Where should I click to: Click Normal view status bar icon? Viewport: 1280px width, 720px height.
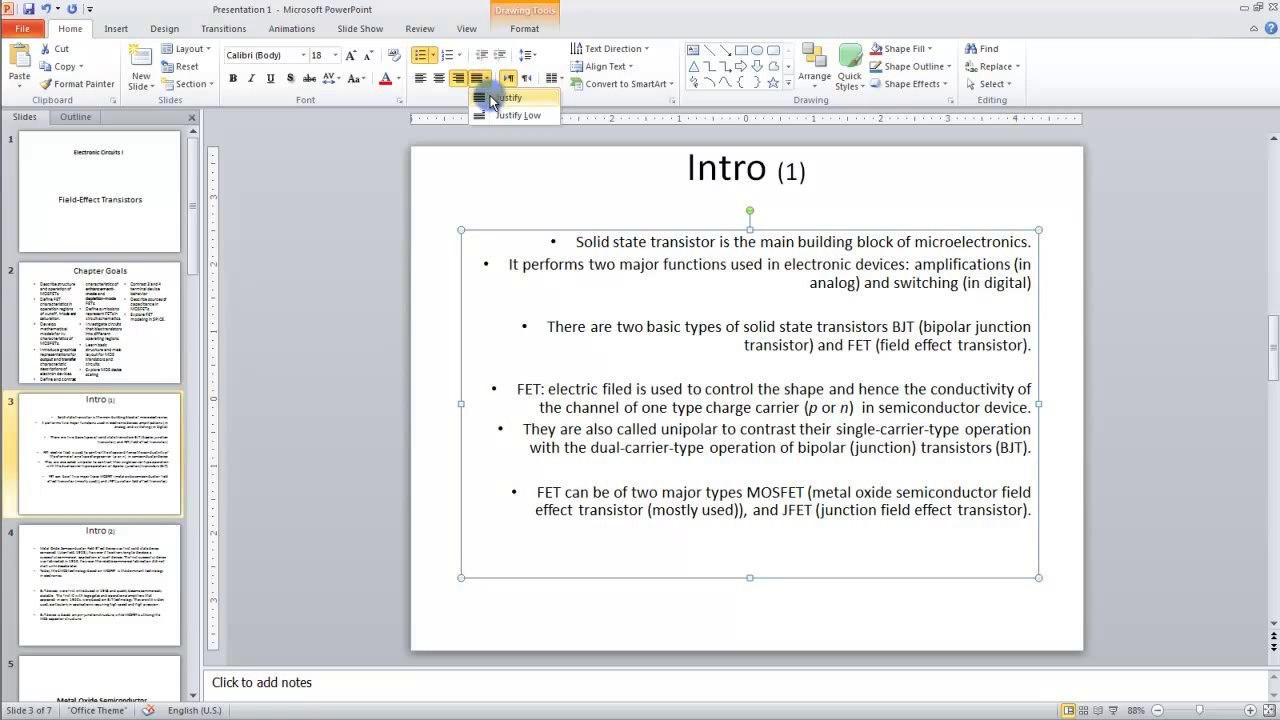click(x=1069, y=710)
